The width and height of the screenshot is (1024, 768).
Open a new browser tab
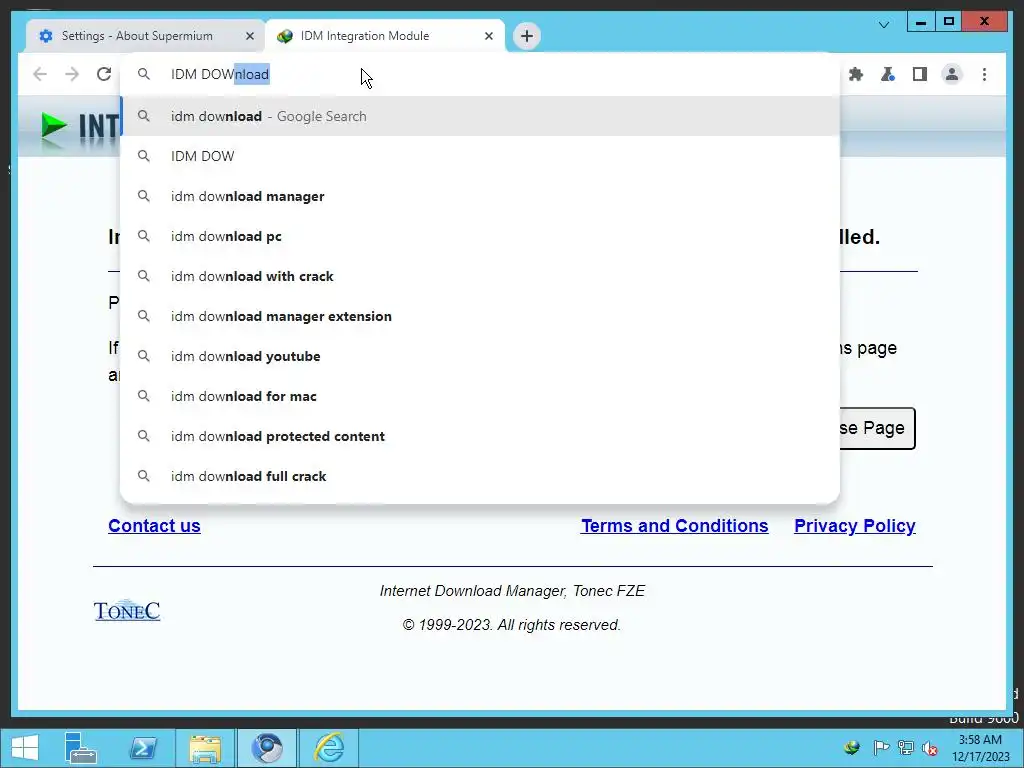[x=527, y=36]
